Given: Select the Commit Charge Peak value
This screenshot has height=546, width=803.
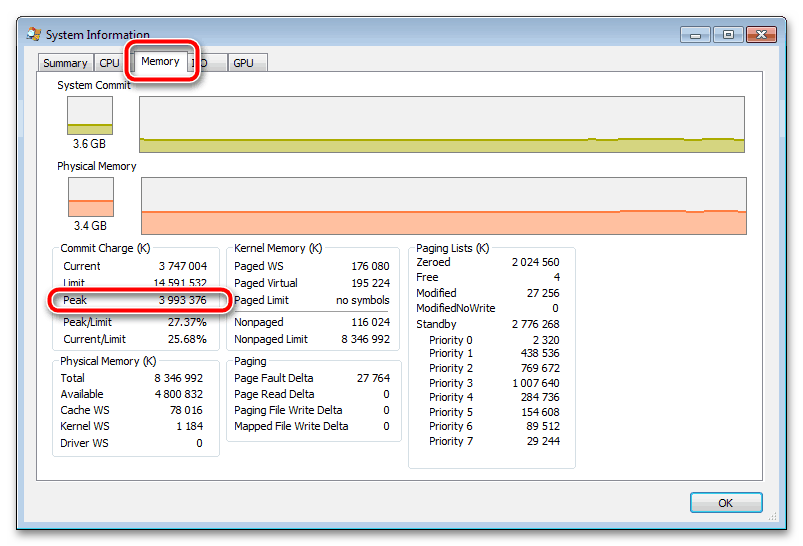Looking at the screenshot, I should [182, 300].
